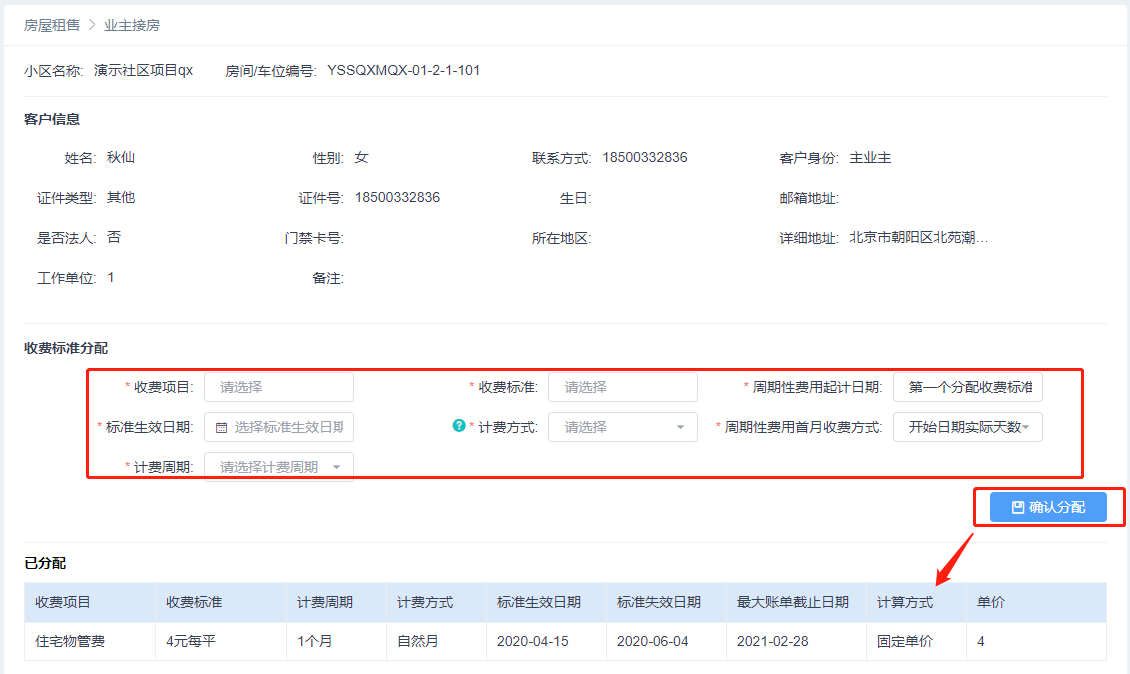Open the 收费标准 select field
The width and height of the screenshot is (1130, 674).
click(623, 387)
